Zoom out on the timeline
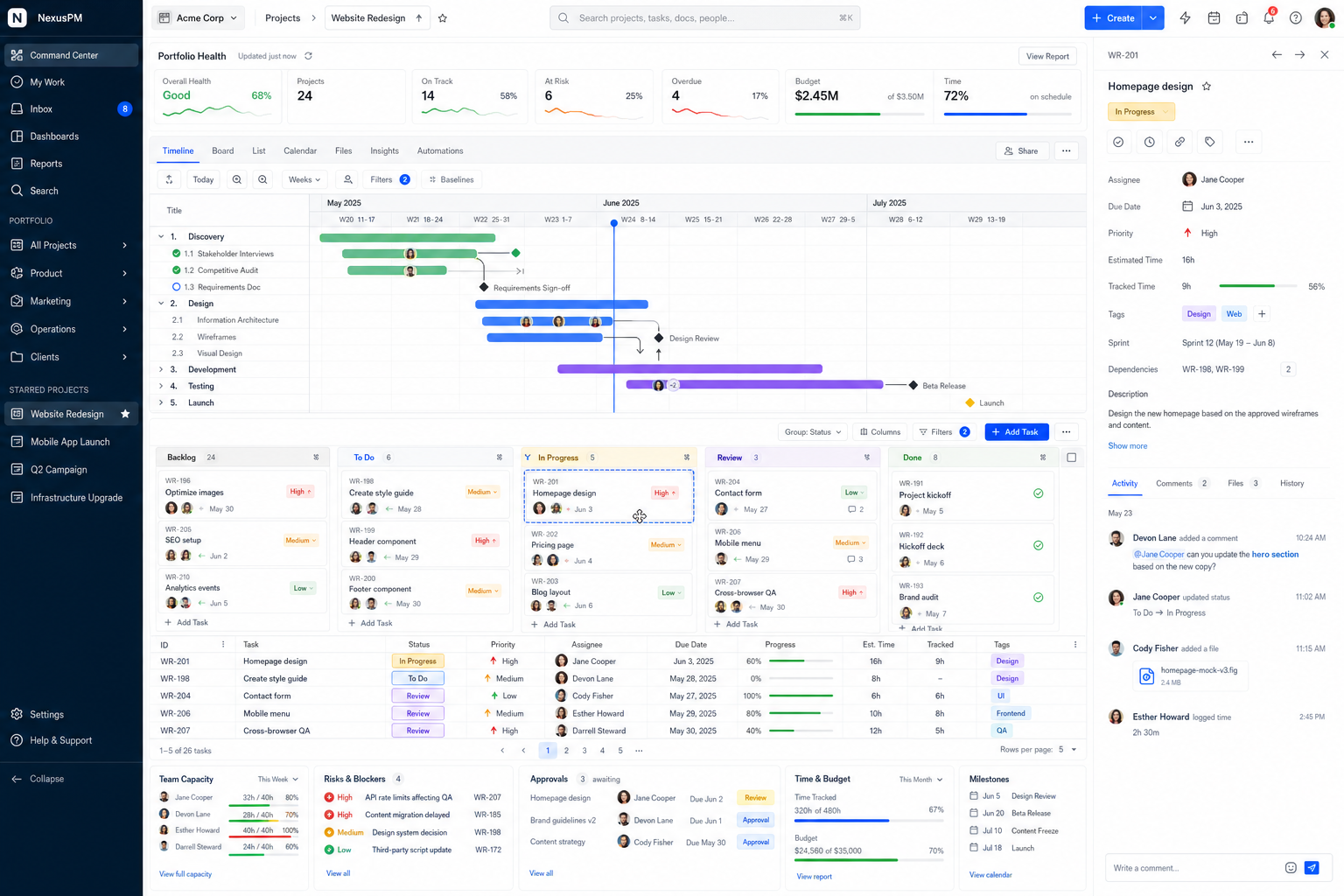The width and height of the screenshot is (1344, 896). click(262, 179)
